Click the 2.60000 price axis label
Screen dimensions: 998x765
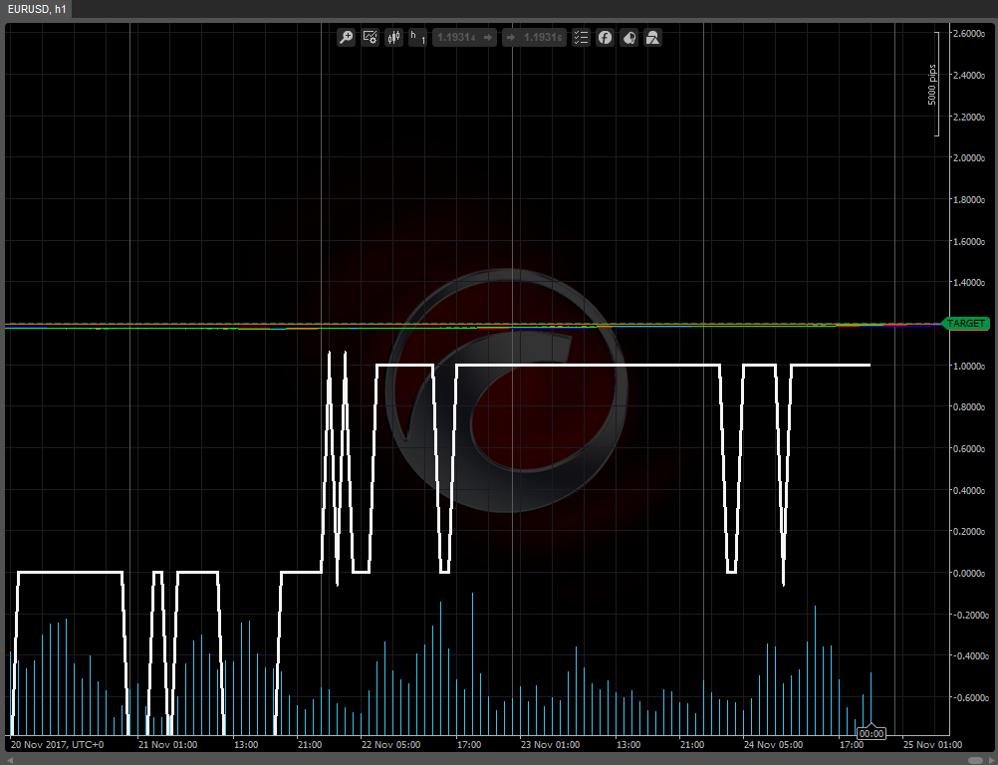click(x=969, y=33)
